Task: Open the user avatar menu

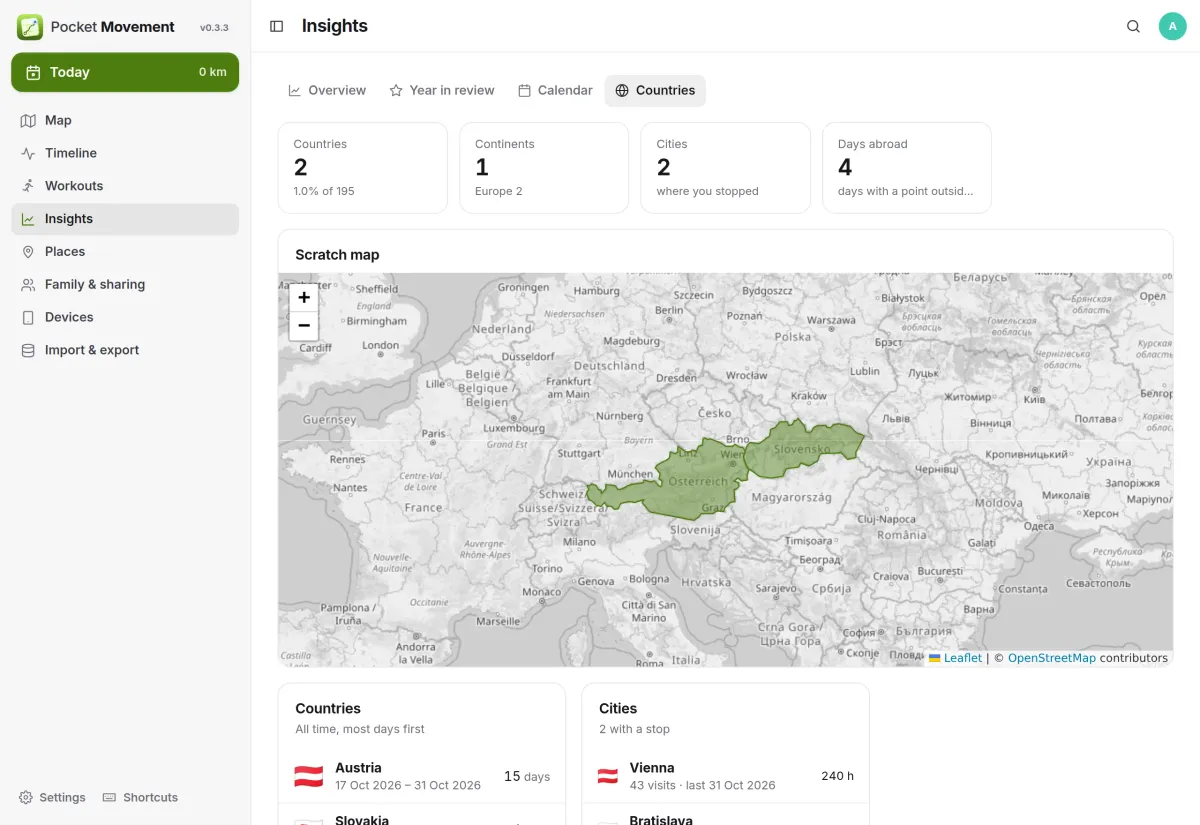Action: tap(1172, 26)
